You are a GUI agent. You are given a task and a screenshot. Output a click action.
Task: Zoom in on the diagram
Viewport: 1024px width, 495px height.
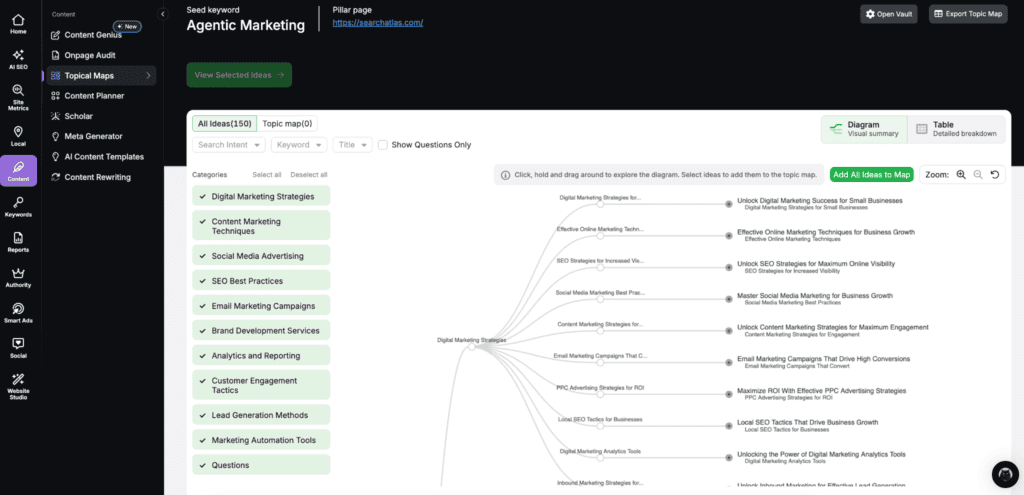click(x=961, y=174)
